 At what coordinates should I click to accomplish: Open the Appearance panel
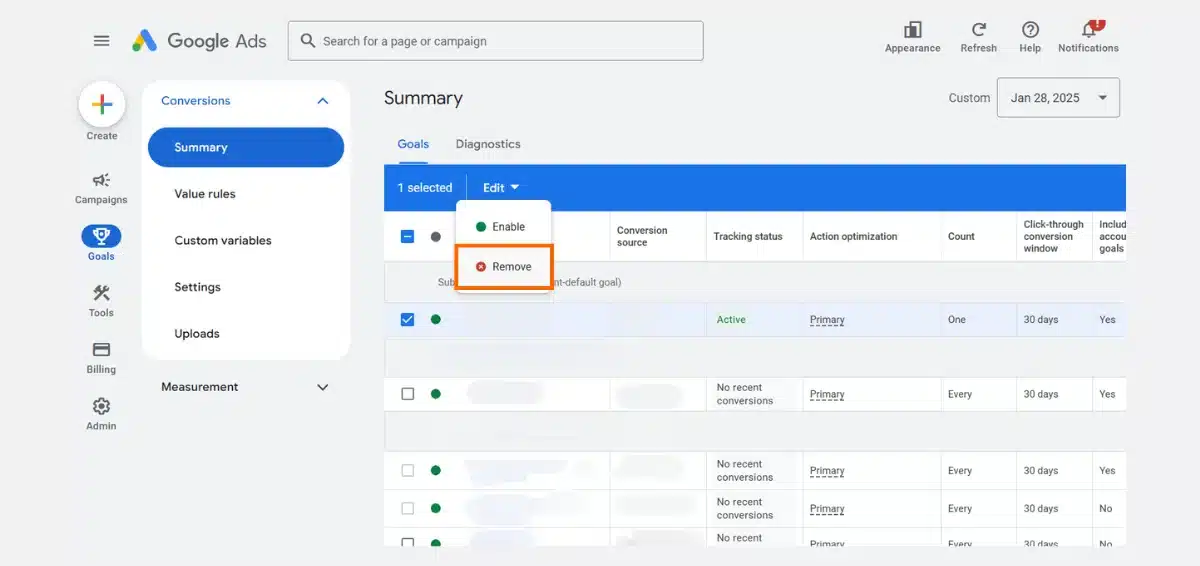(912, 37)
